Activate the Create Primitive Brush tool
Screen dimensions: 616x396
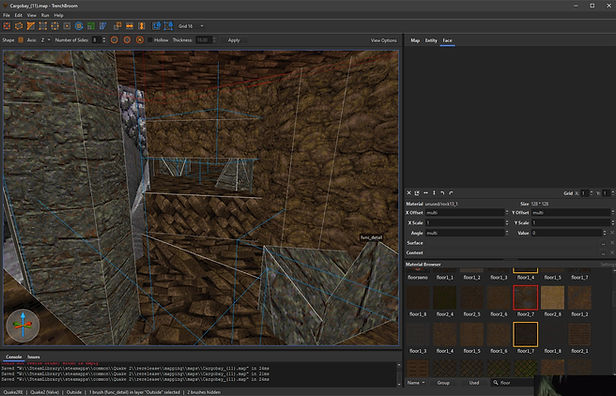19,26
